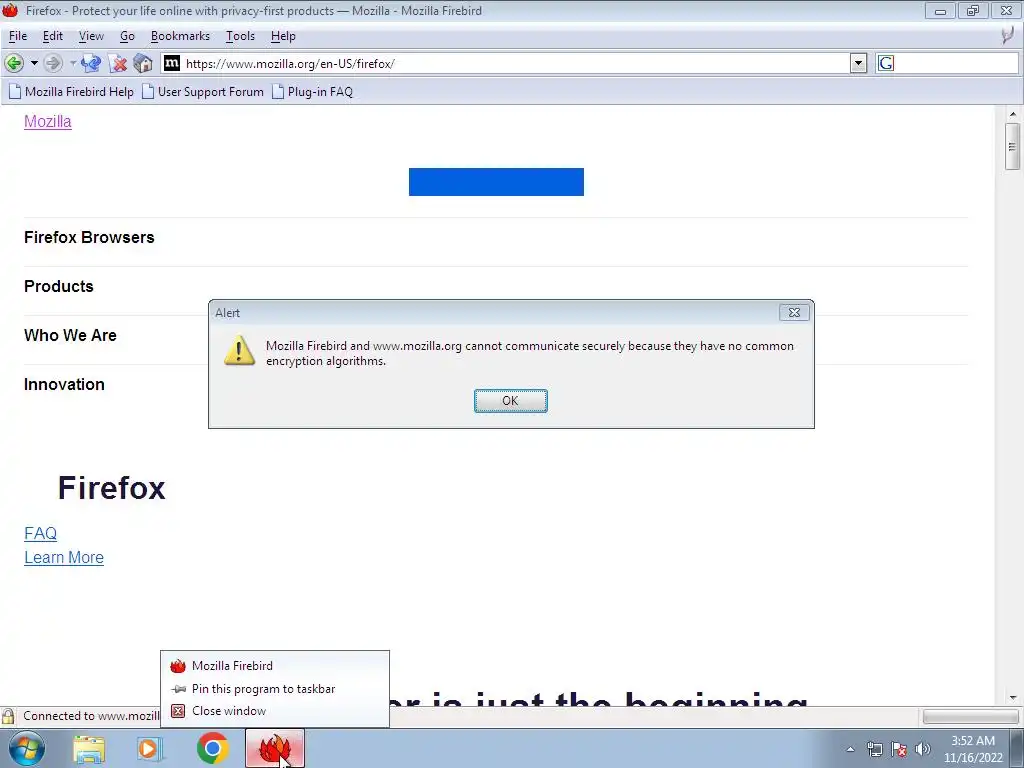Open Google Chrome from taskbar
The width and height of the screenshot is (1024, 768).
(x=212, y=748)
